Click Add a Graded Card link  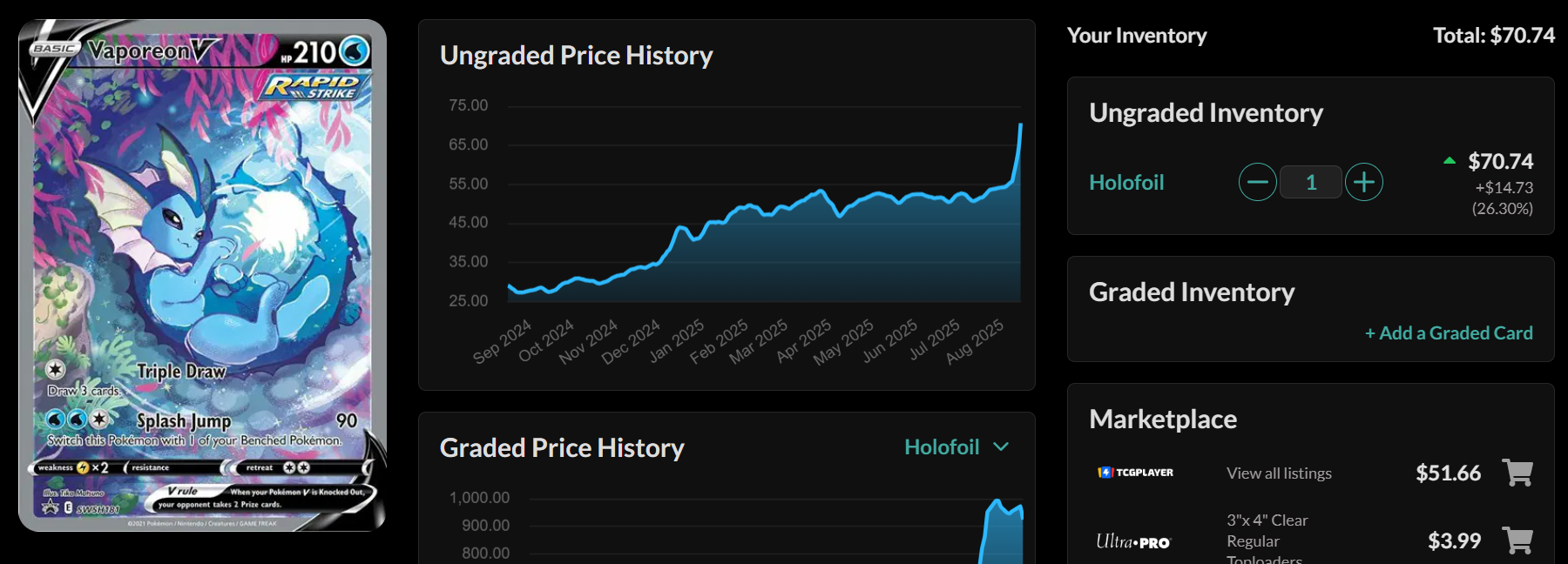tap(1449, 332)
